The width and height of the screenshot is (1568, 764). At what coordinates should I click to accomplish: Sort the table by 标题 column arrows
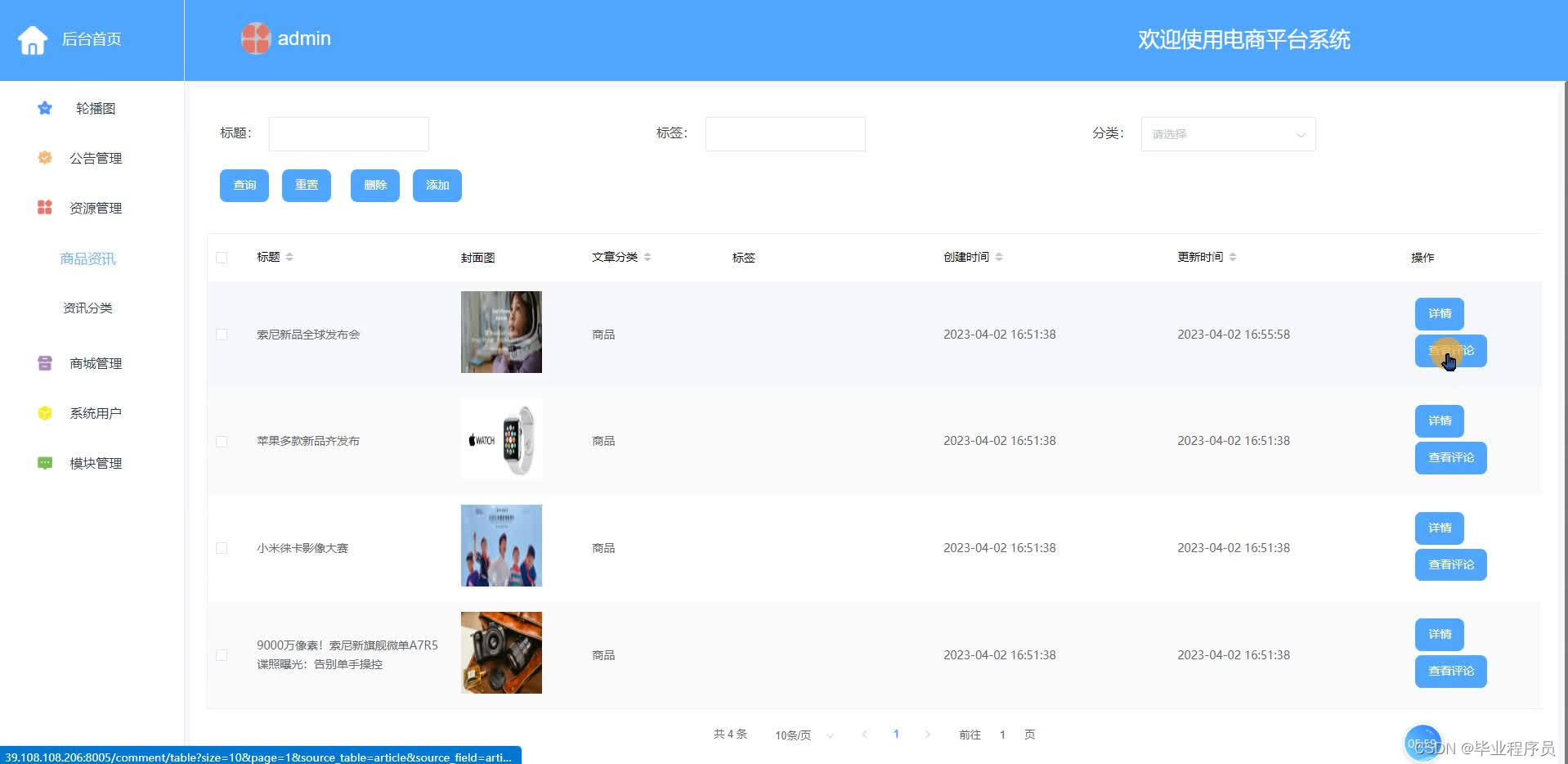point(289,257)
